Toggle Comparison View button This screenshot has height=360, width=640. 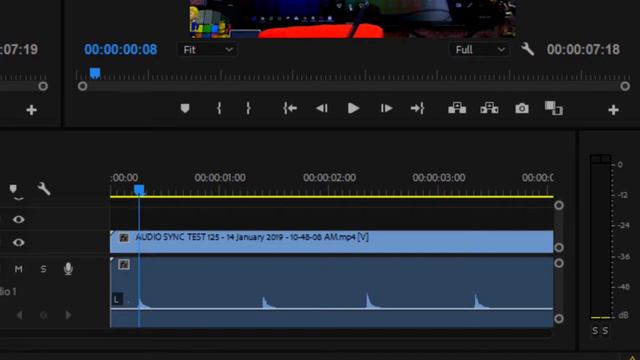click(553, 108)
